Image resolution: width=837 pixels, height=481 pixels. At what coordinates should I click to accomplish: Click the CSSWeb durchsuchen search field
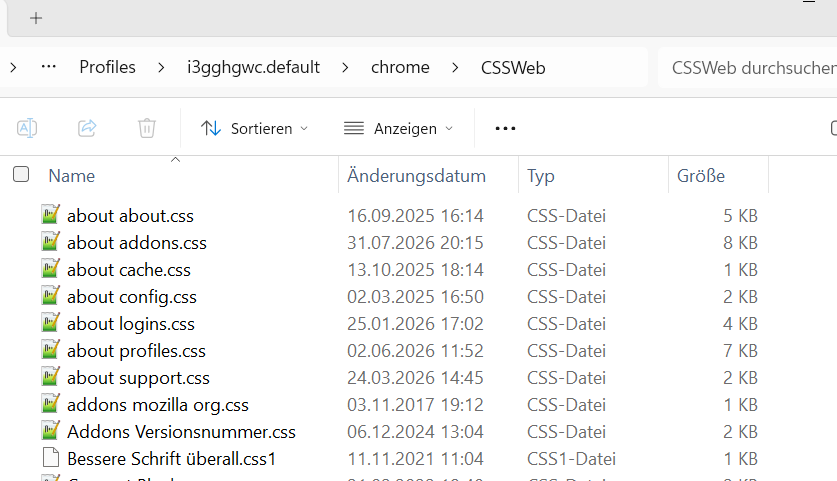(x=747, y=68)
